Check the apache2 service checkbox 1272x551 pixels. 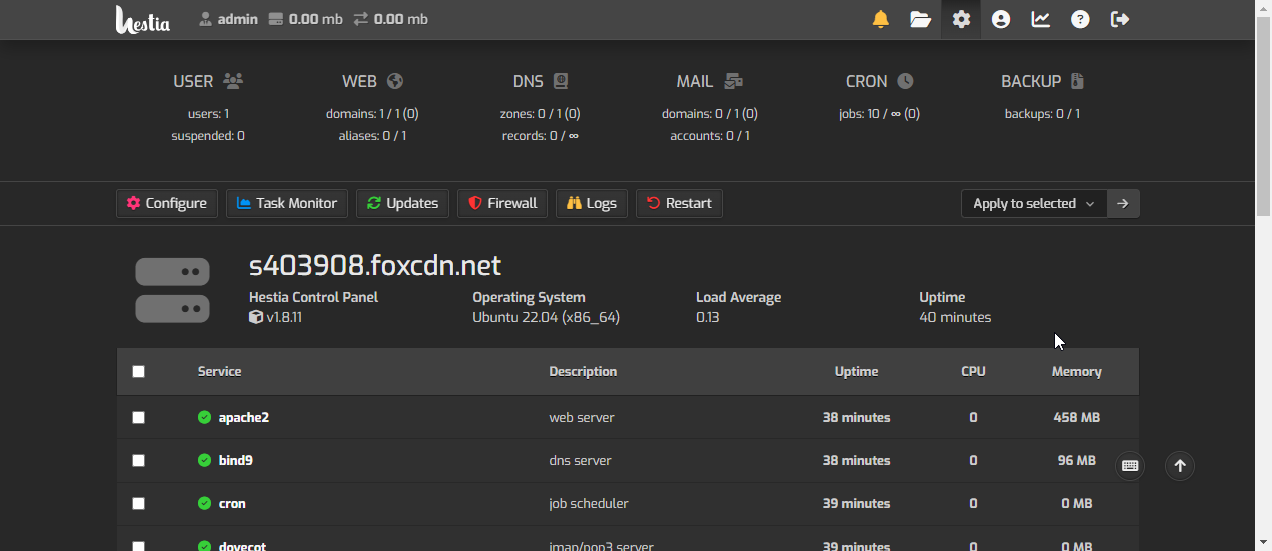tap(138, 417)
